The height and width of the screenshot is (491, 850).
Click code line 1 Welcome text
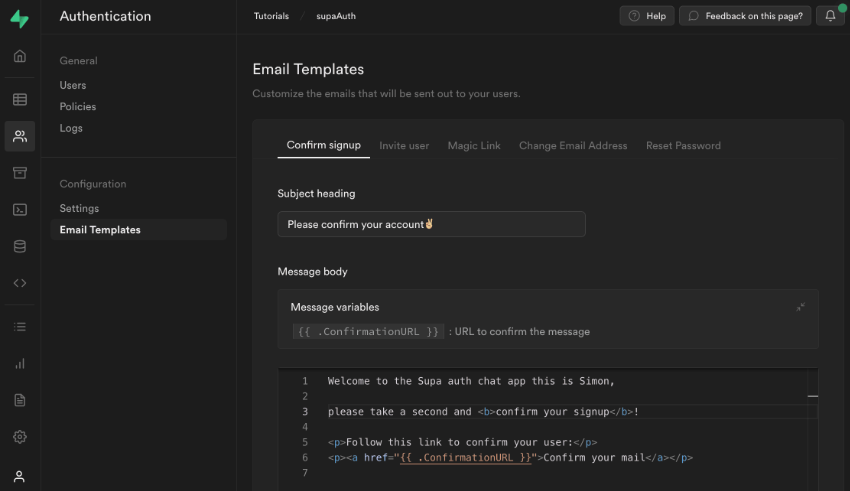coord(471,381)
